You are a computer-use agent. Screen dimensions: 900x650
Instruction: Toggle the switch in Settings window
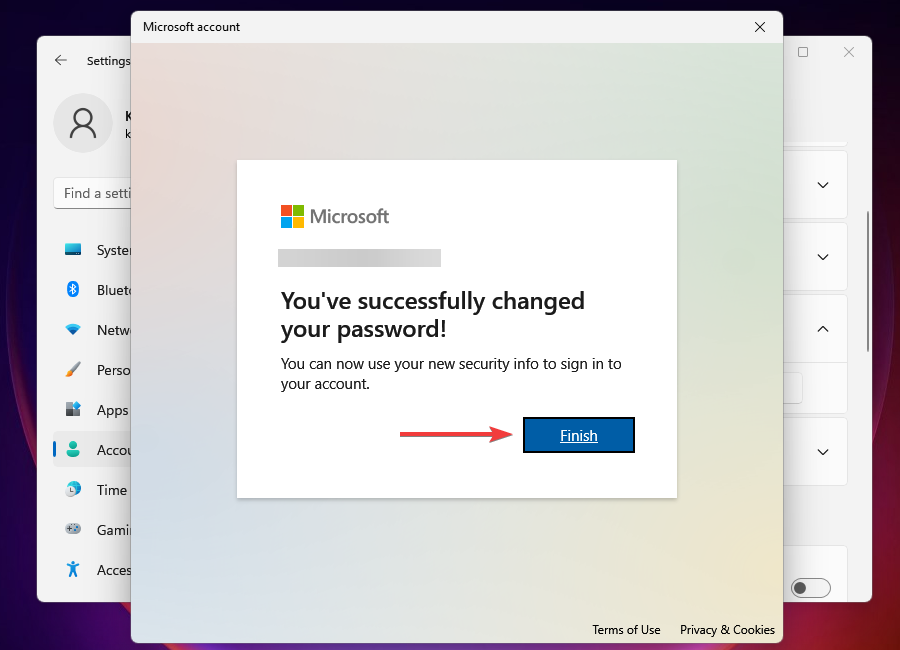click(x=810, y=588)
